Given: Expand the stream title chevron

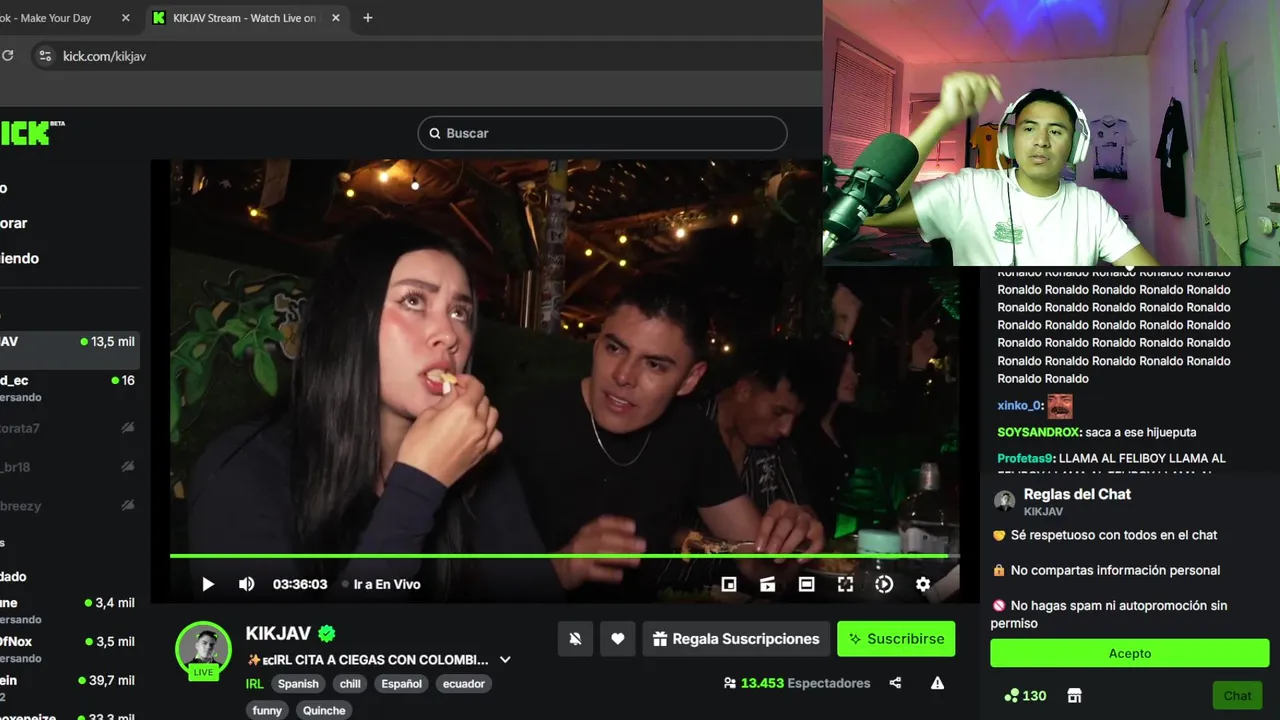Looking at the screenshot, I should pyautogui.click(x=505, y=660).
